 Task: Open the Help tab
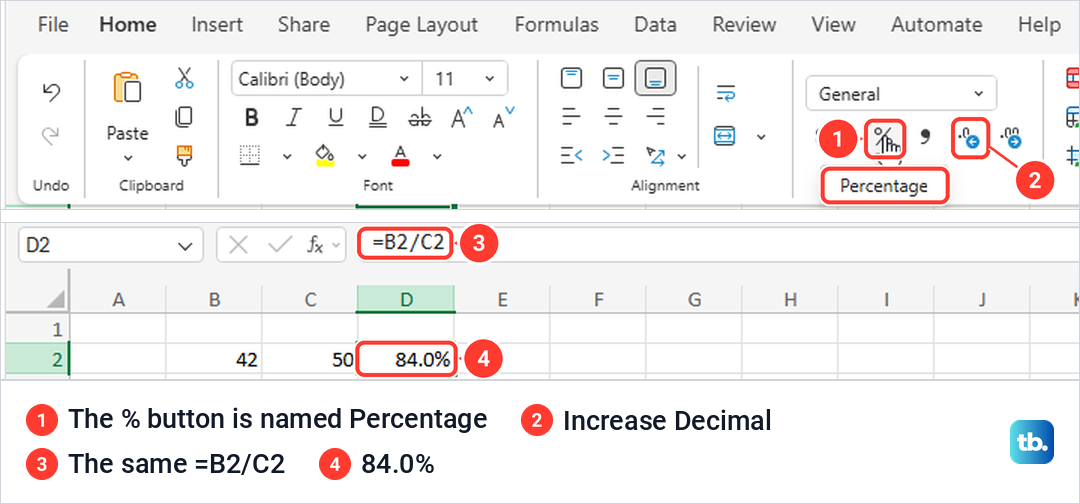click(x=1039, y=25)
